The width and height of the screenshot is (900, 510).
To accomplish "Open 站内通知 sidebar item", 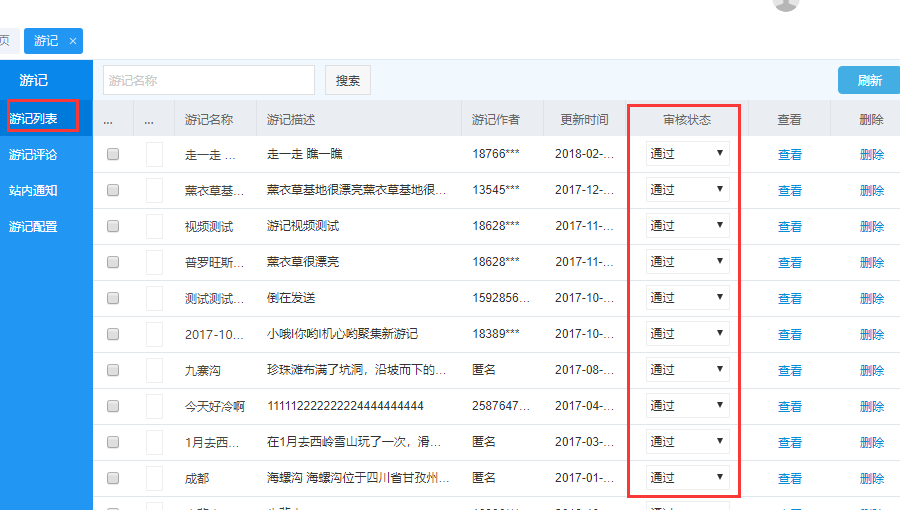I will point(34,190).
